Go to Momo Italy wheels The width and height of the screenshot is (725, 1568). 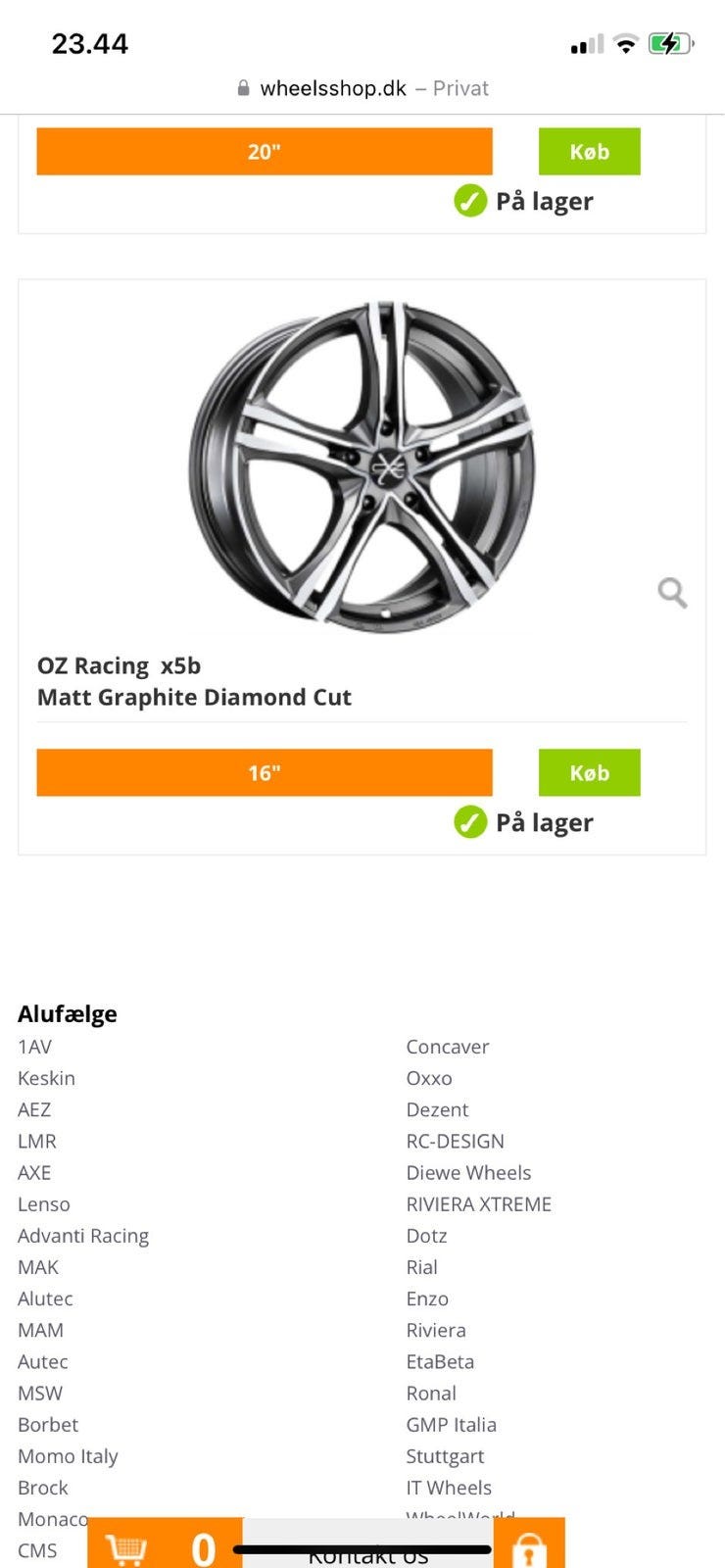[68, 1455]
